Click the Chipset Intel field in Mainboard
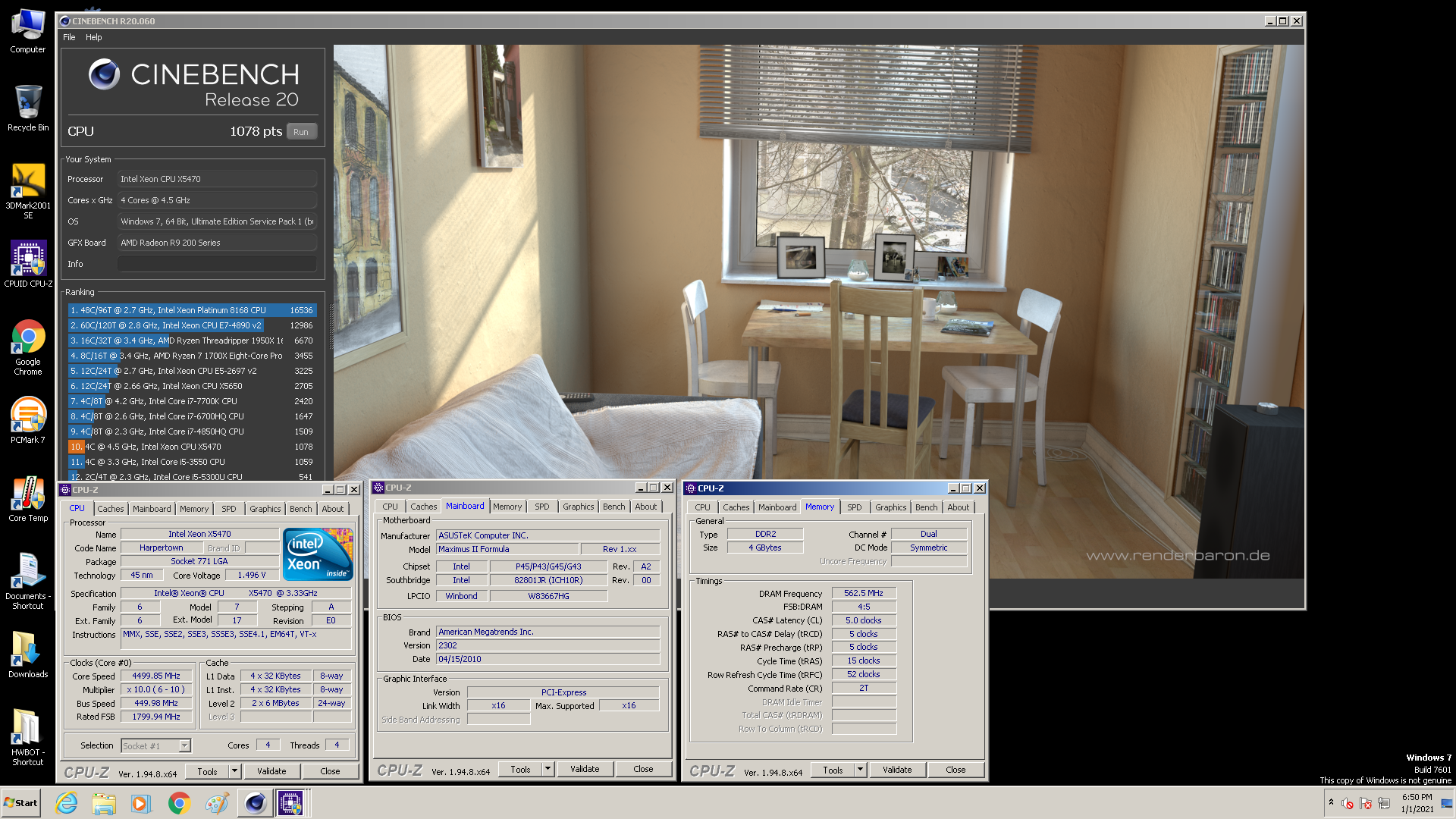 point(461,566)
